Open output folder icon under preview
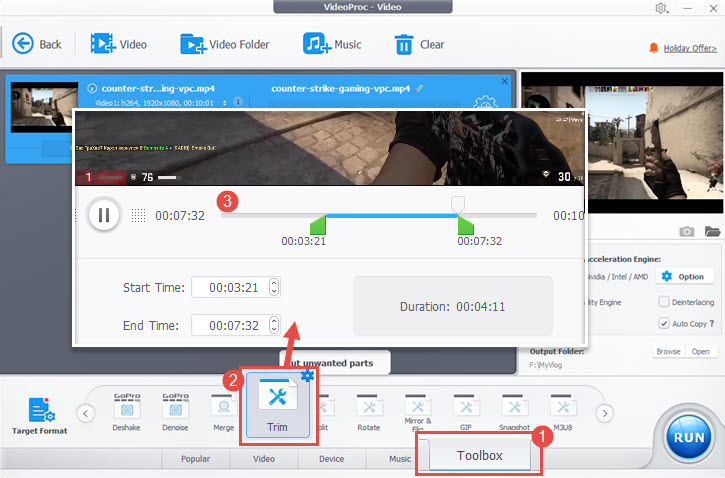The image size is (725, 478). point(713,231)
